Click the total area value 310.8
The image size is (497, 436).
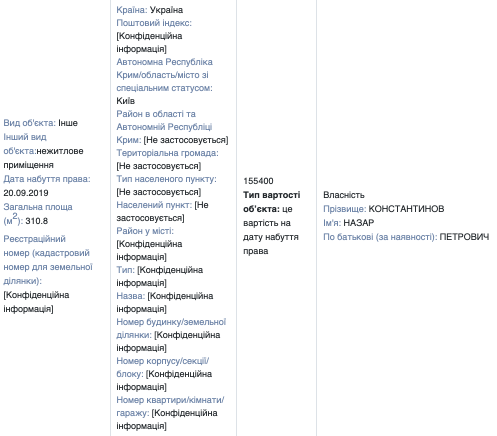37,221
